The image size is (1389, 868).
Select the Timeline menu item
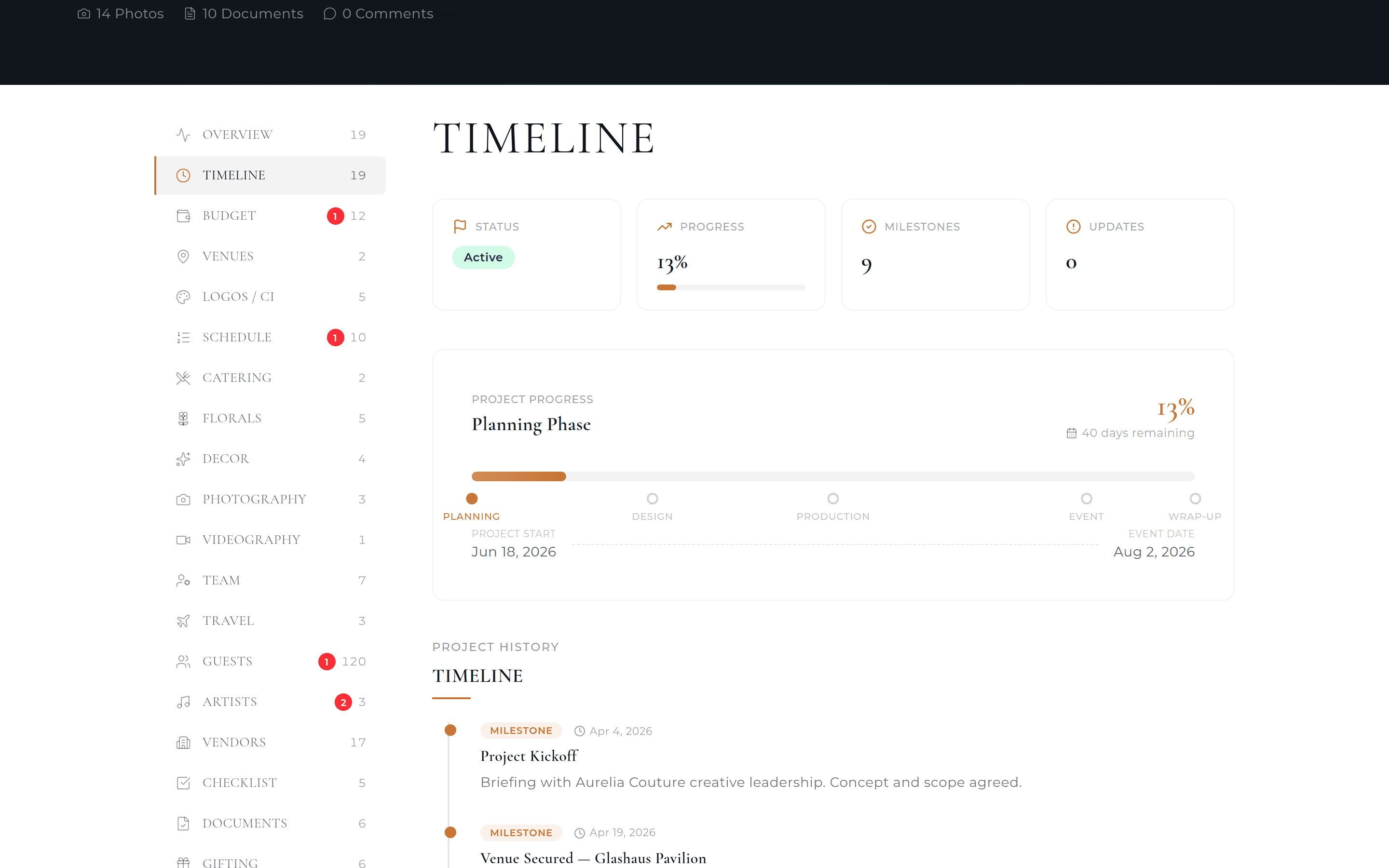point(271,176)
